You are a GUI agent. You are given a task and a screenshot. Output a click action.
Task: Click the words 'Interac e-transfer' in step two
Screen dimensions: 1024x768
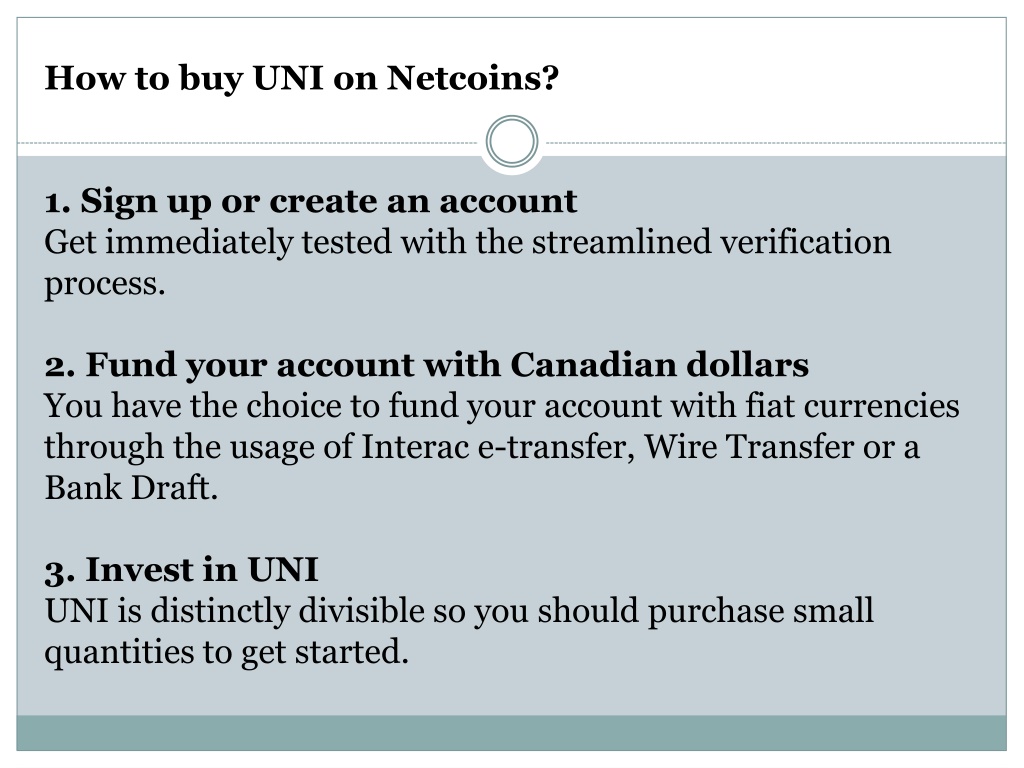pos(498,447)
